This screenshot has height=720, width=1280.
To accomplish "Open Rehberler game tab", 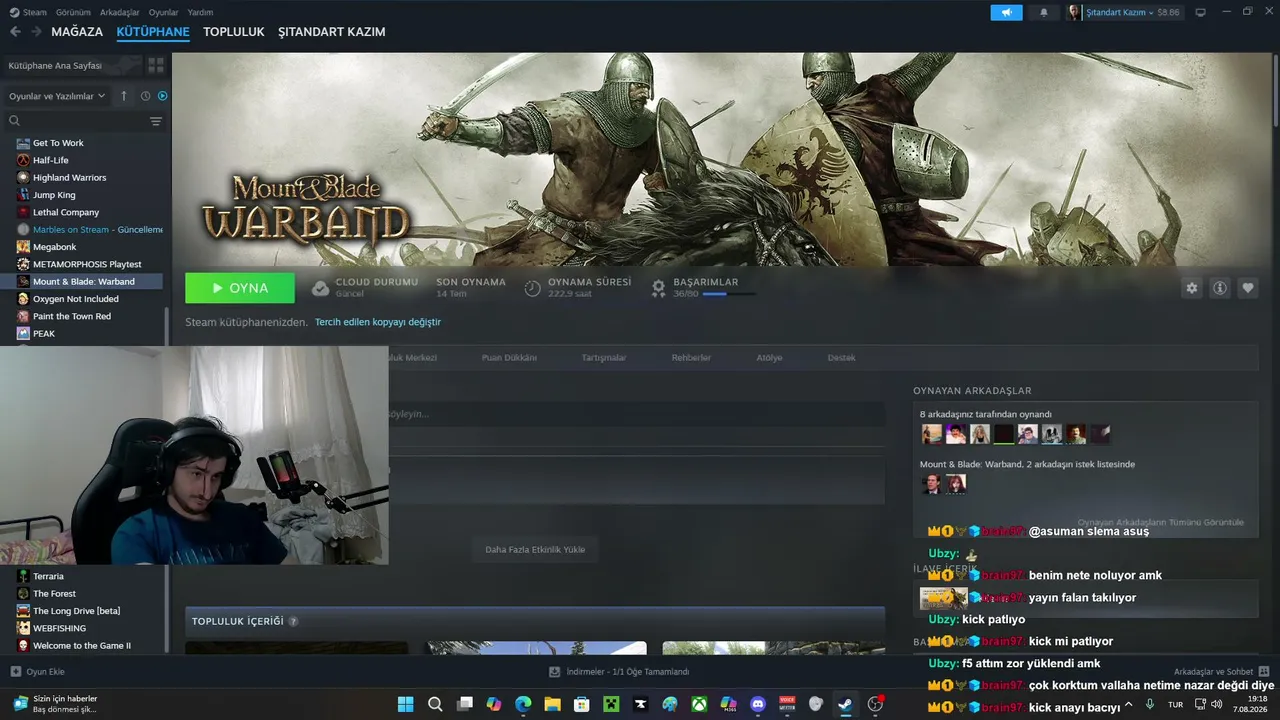I will click(x=691, y=358).
